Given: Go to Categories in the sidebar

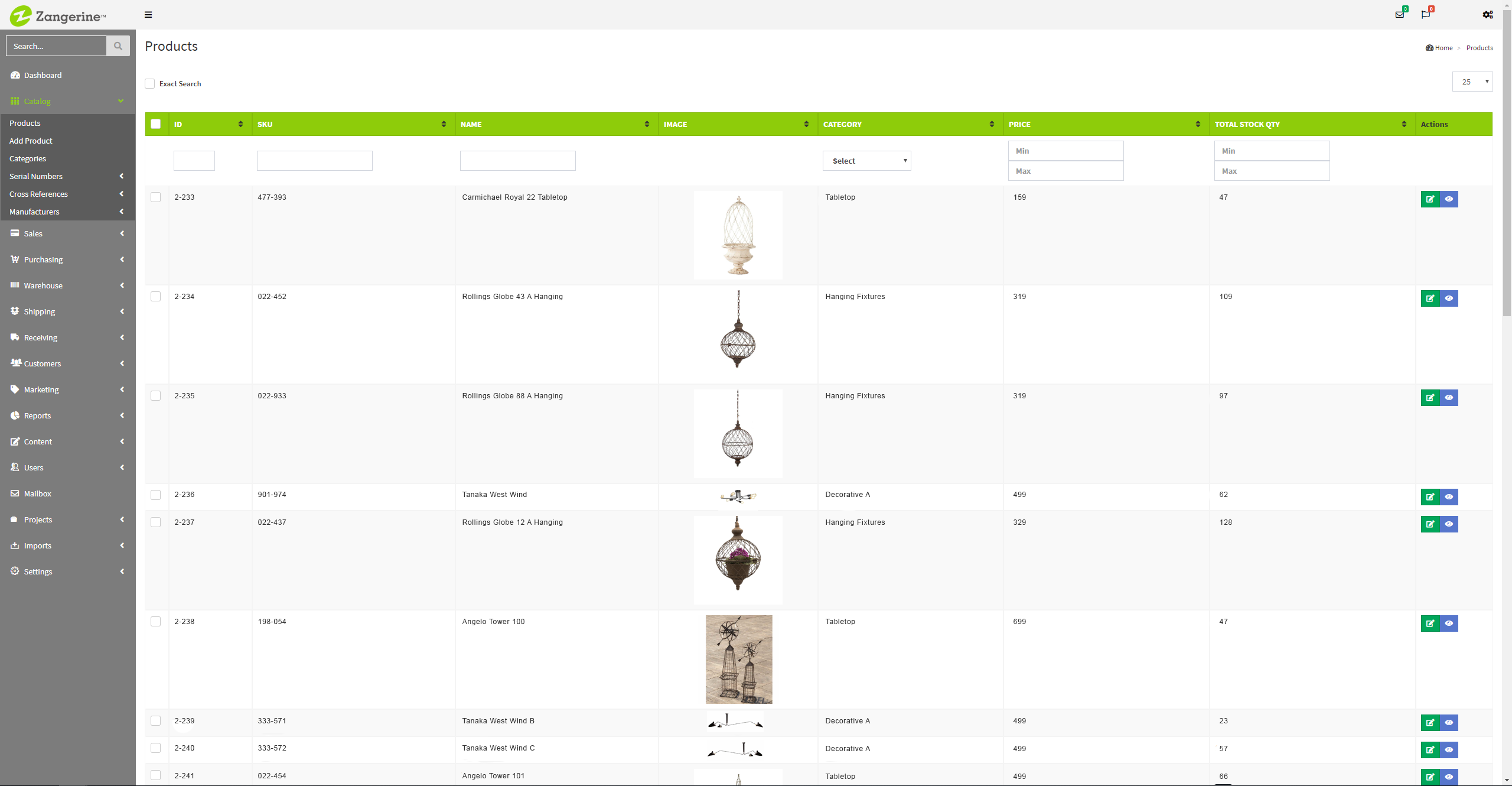Looking at the screenshot, I should point(28,158).
